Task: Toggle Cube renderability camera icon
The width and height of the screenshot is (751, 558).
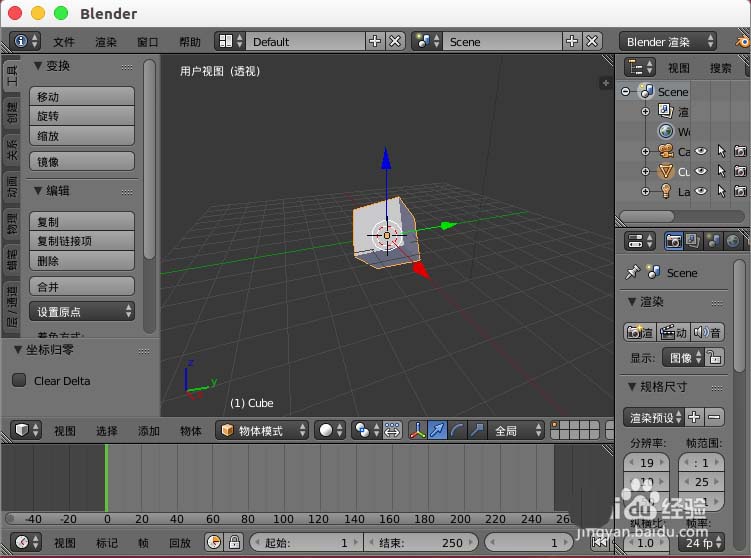Action: coord(740,171)
